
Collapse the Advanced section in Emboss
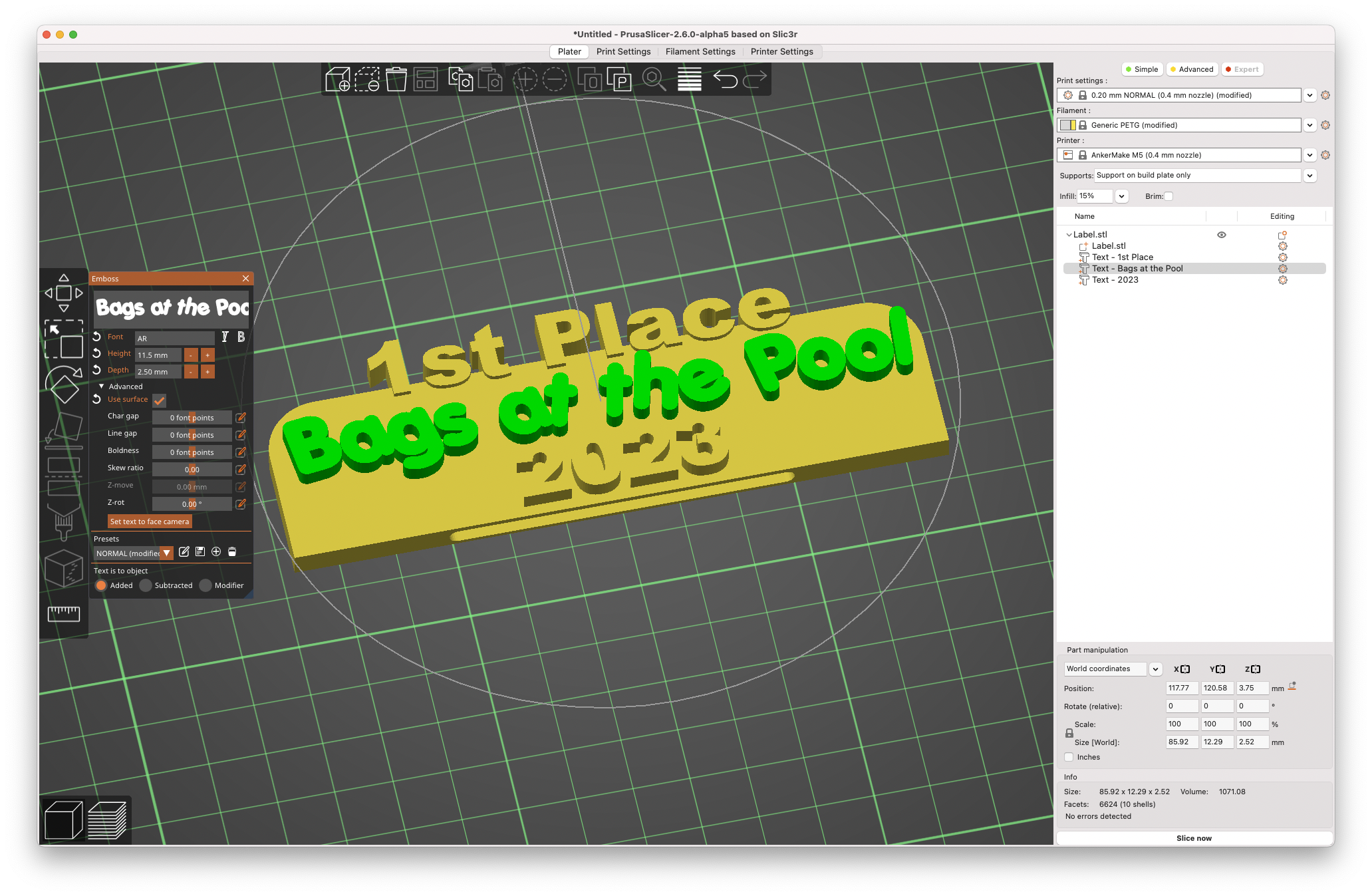(102, 386)
